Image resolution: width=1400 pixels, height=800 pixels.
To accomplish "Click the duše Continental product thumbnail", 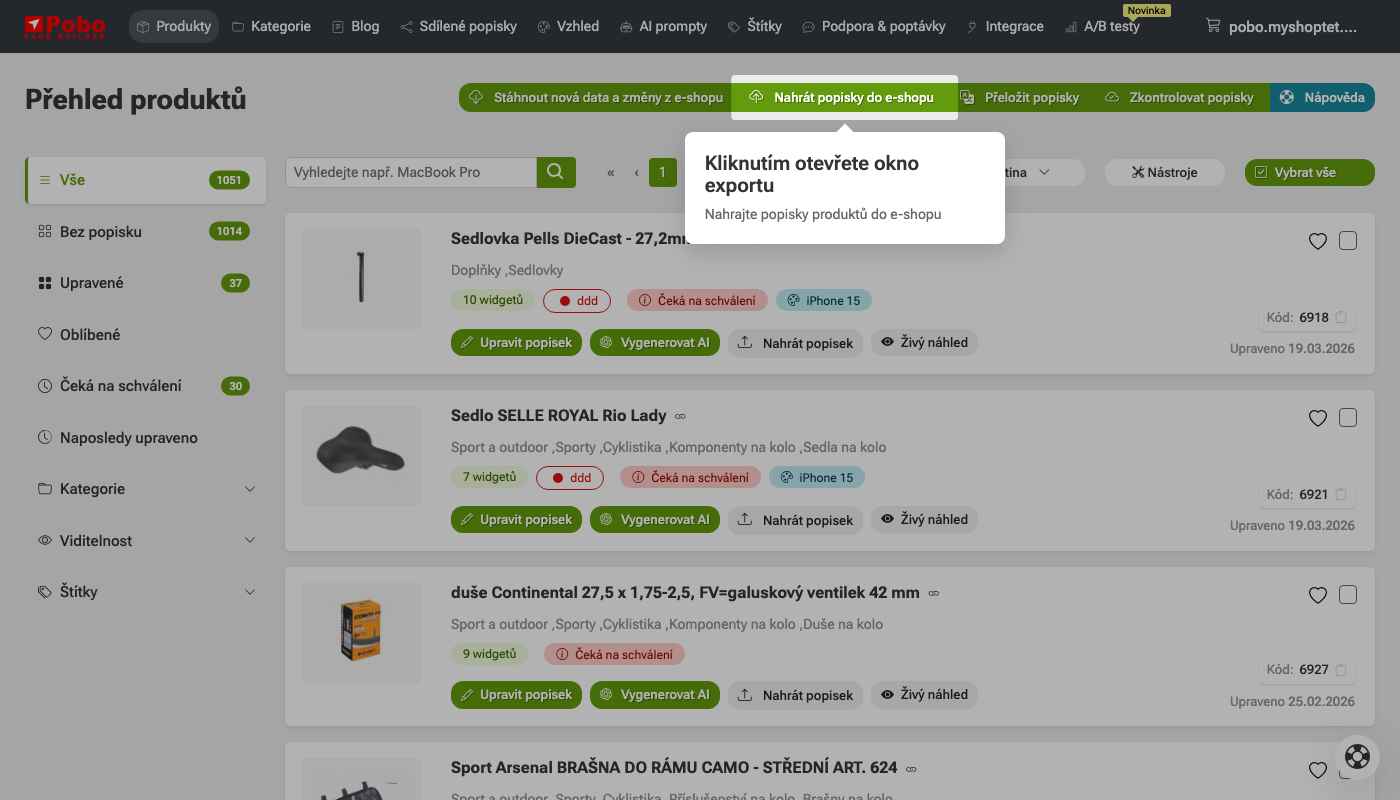I will click(361, 632).
